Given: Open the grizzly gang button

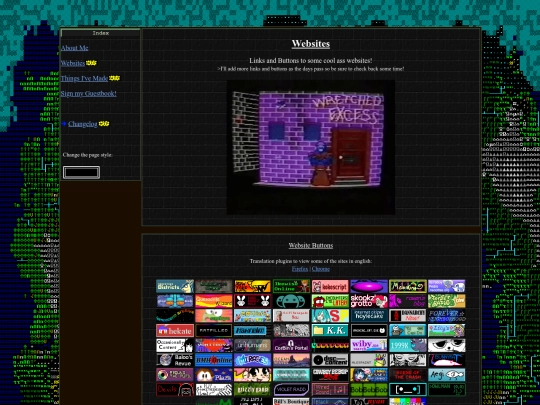Looking at the screenshot, I should [x=253, y=390].
